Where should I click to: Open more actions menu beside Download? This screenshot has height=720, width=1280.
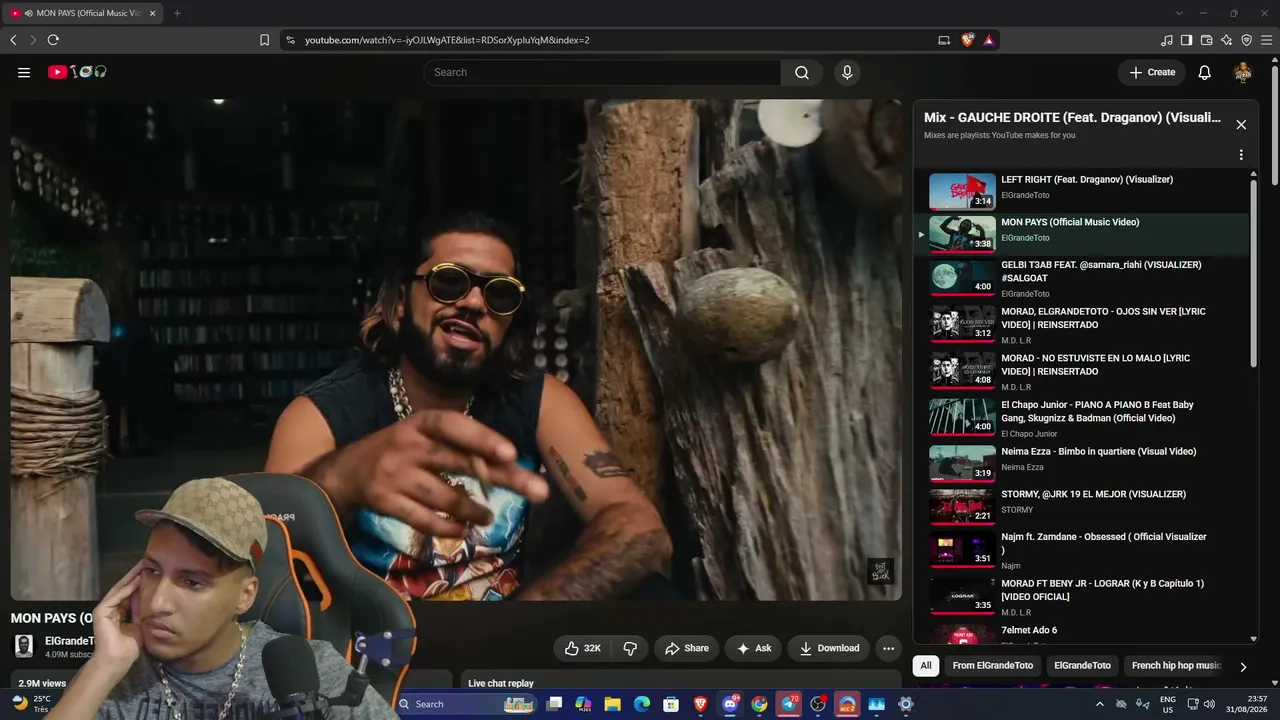[888, 648]
